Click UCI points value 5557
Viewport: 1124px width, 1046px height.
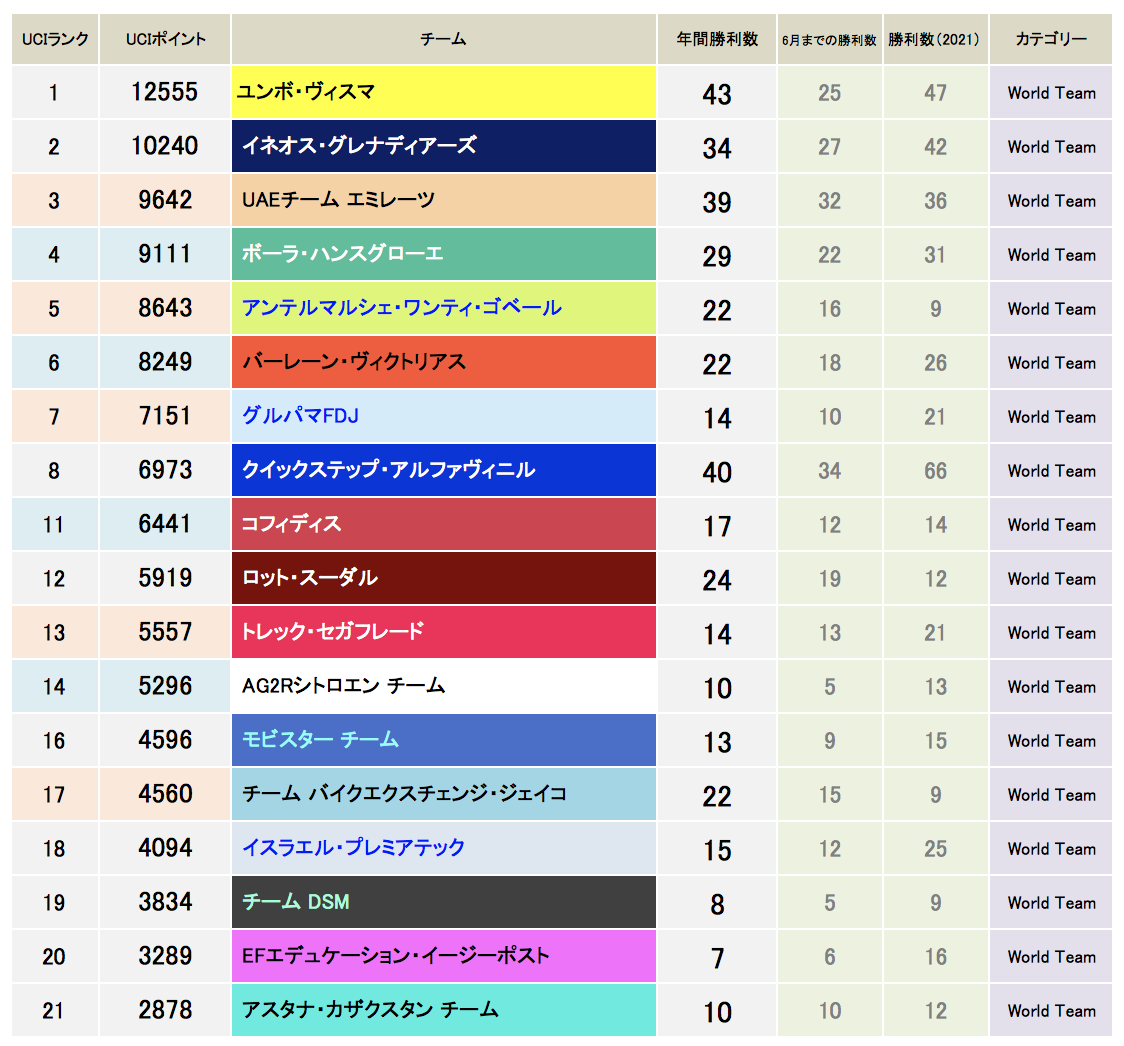click(x=166, y=632)
